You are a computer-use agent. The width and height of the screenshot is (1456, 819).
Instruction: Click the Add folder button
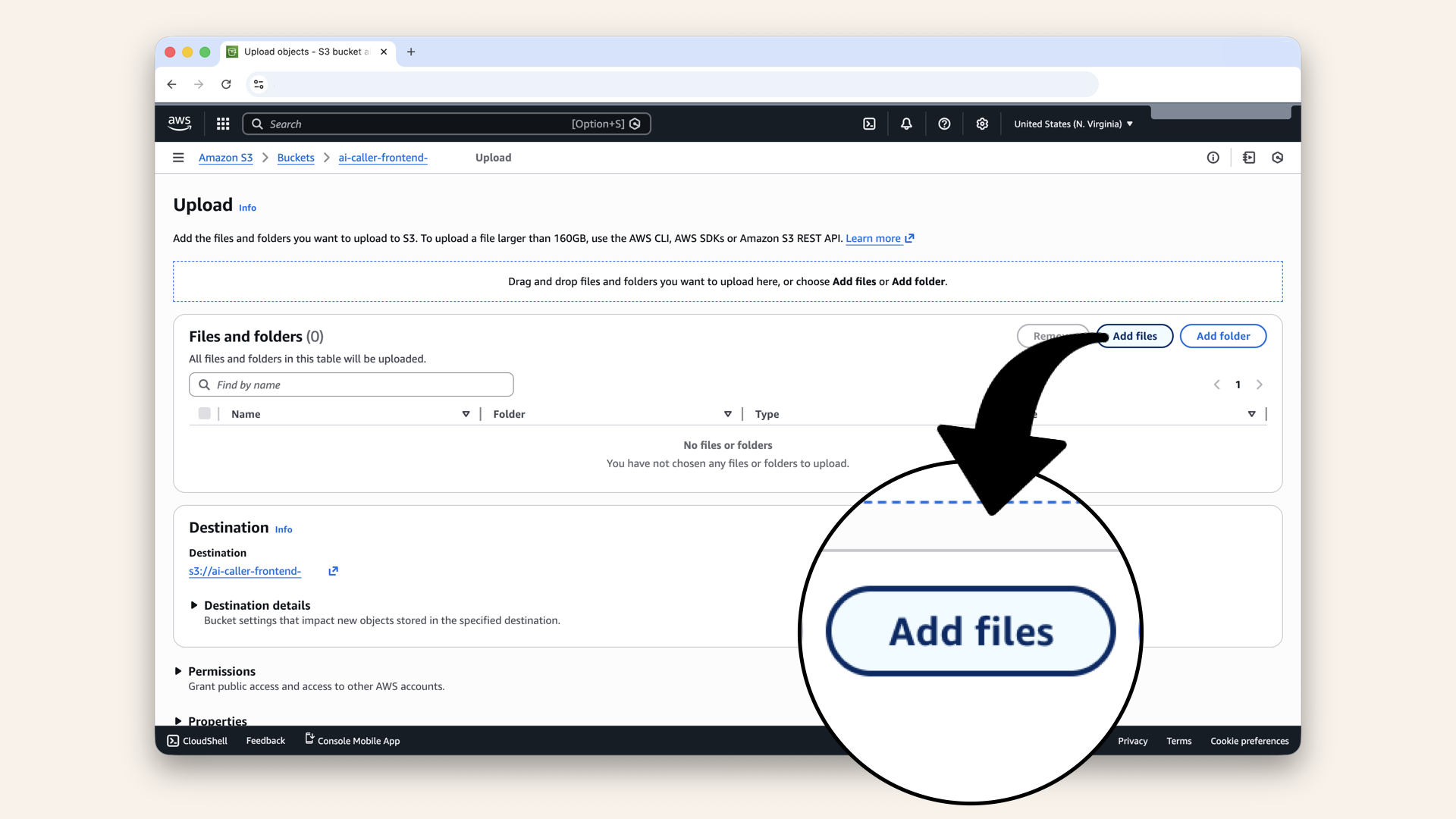[x=1222, y=336]
